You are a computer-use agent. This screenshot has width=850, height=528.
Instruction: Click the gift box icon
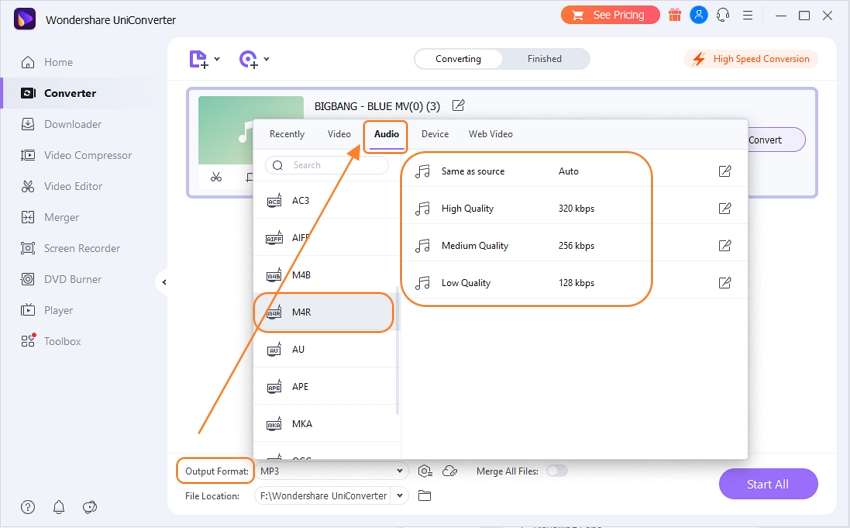pyautogui.click(x=674, y=15)
